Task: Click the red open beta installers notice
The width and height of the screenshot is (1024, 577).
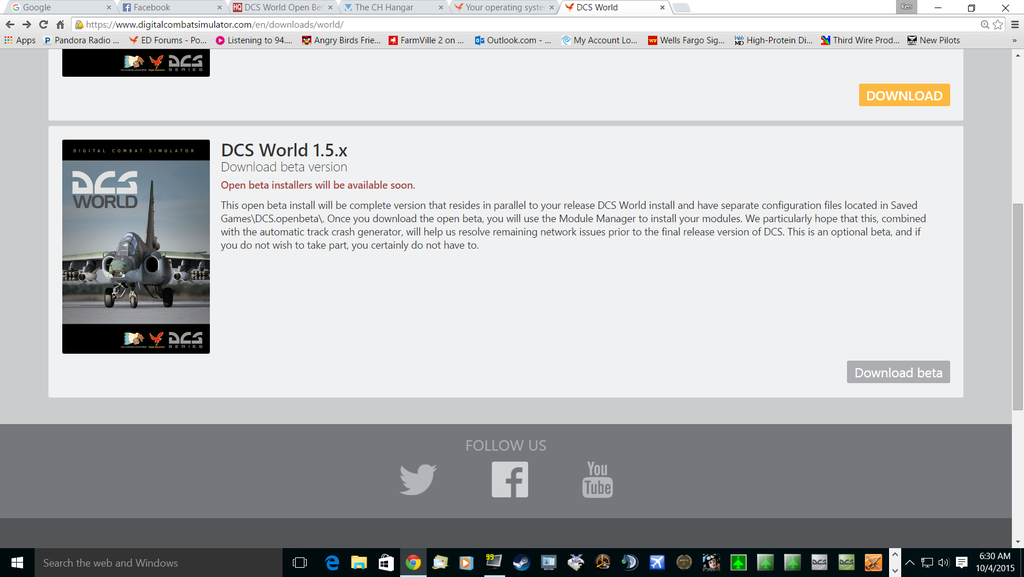Action: click(x=318, y=185)
